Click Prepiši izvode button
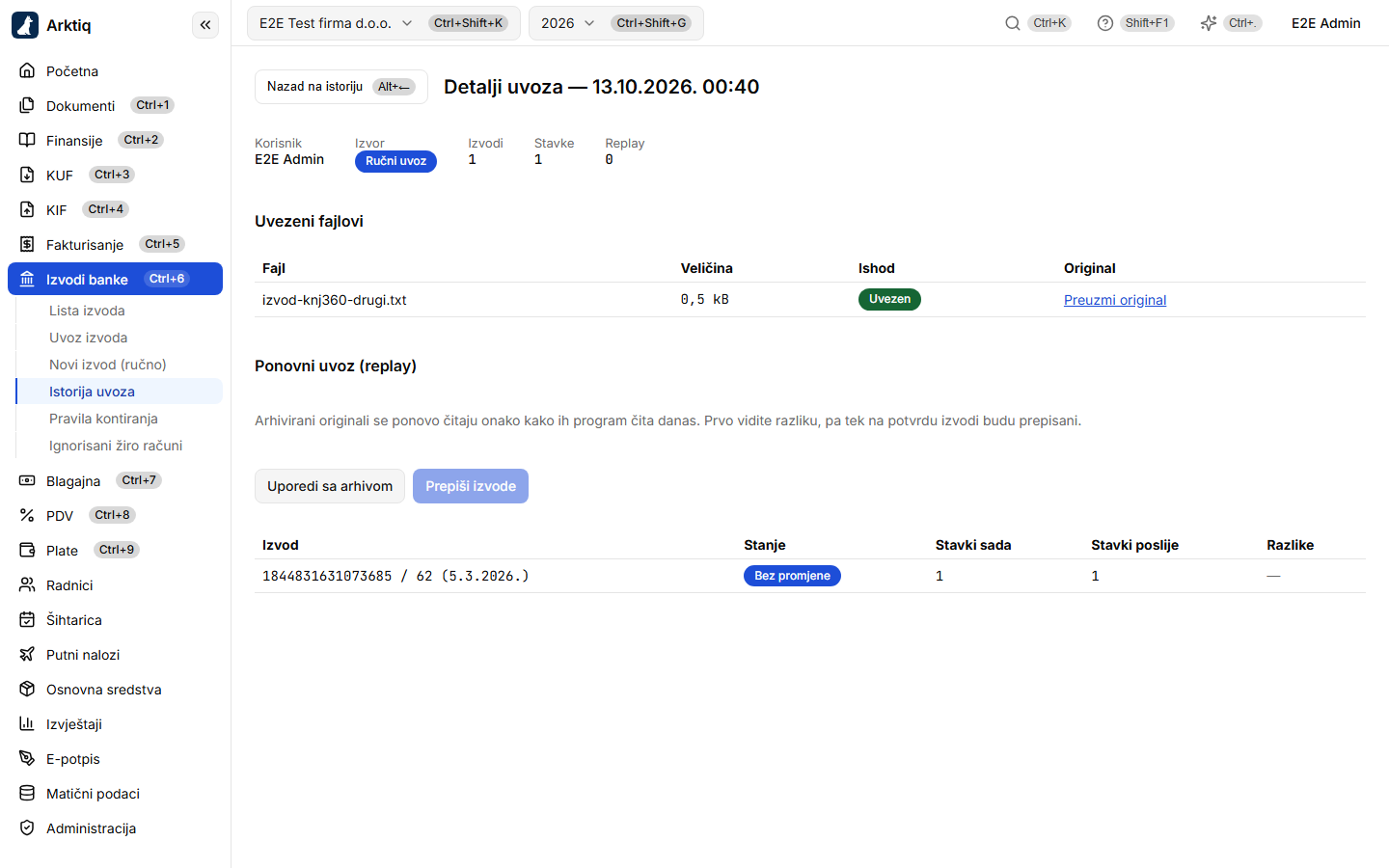 (471, 486)
